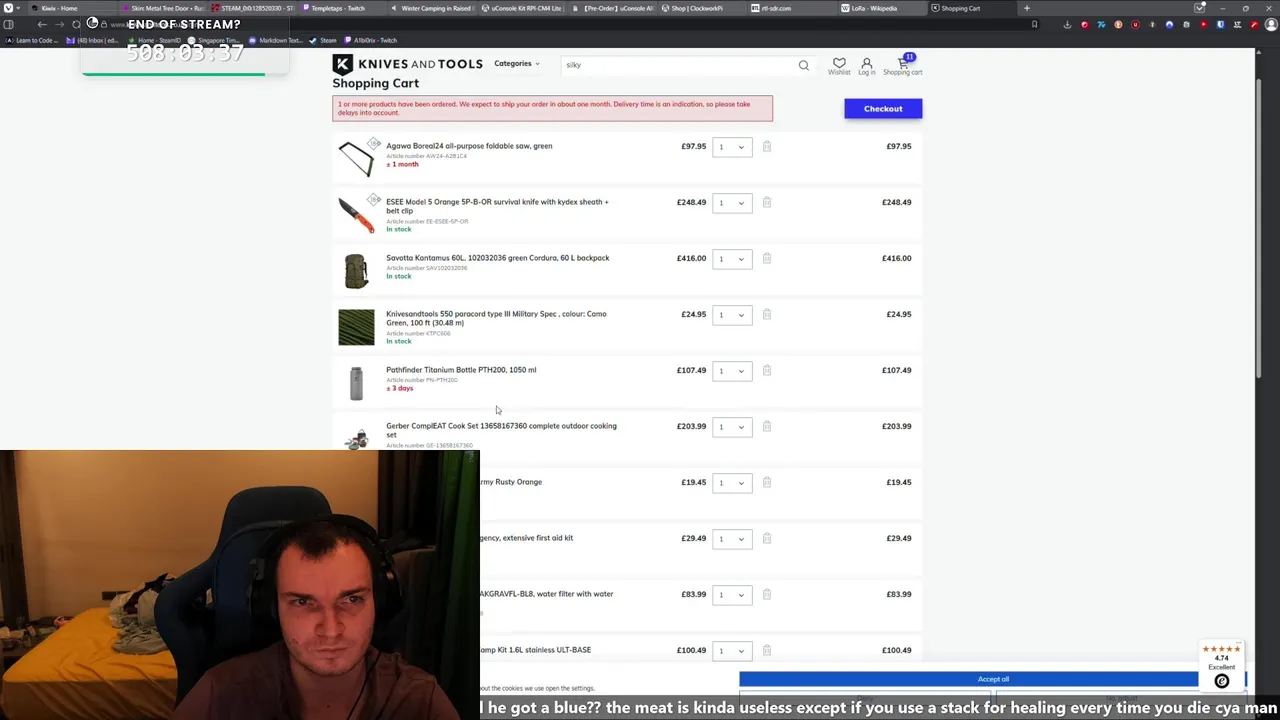
Task: Reload the page with the refresh icon
Action: (x=76, y=24)
